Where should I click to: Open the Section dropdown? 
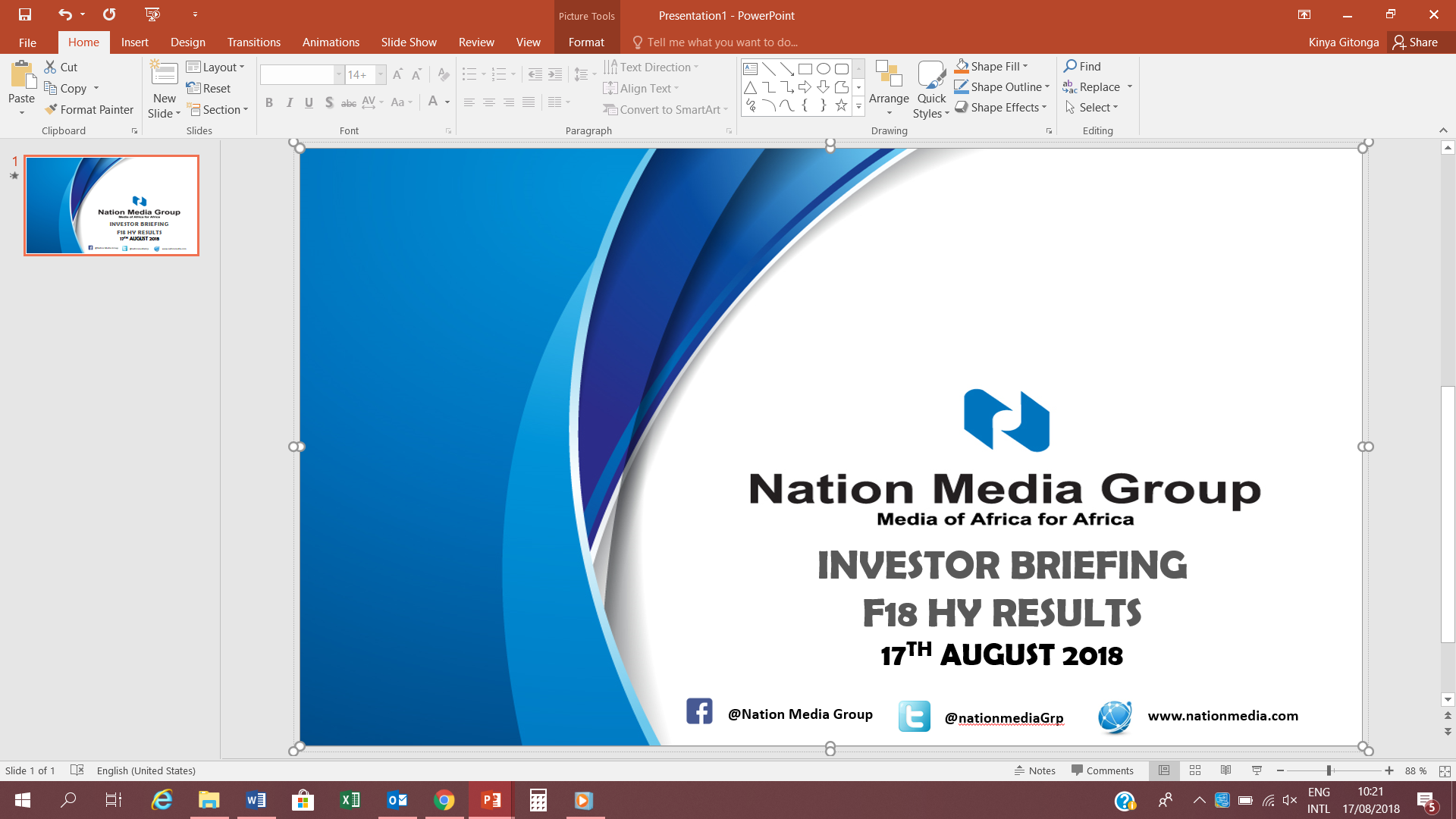coord(218,109)
